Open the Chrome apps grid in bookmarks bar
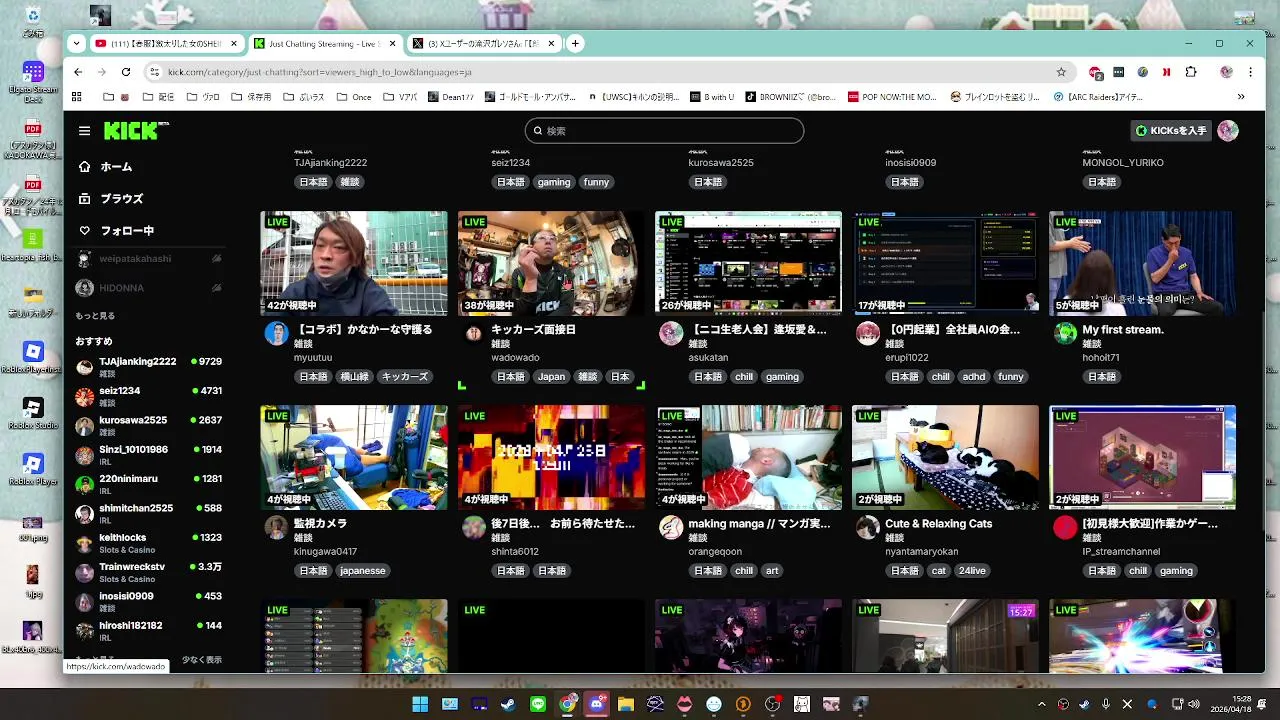 click(x=78, y=97)
